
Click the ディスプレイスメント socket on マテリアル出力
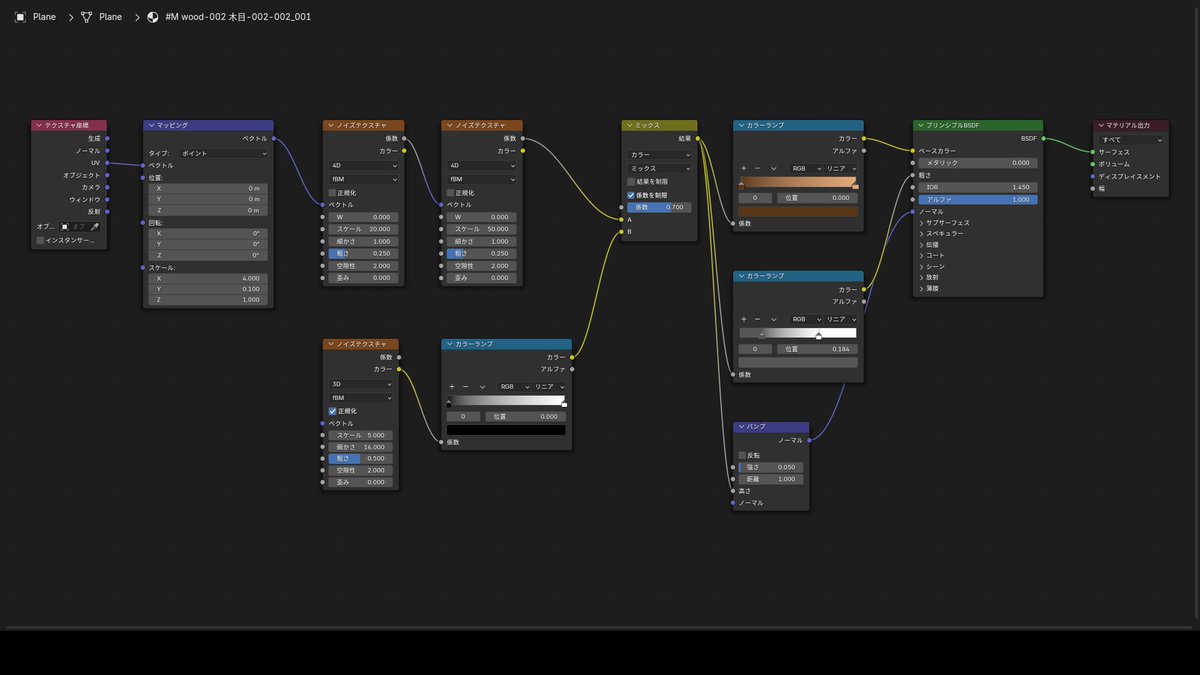pyautogui.click(x=1093, y=176)
